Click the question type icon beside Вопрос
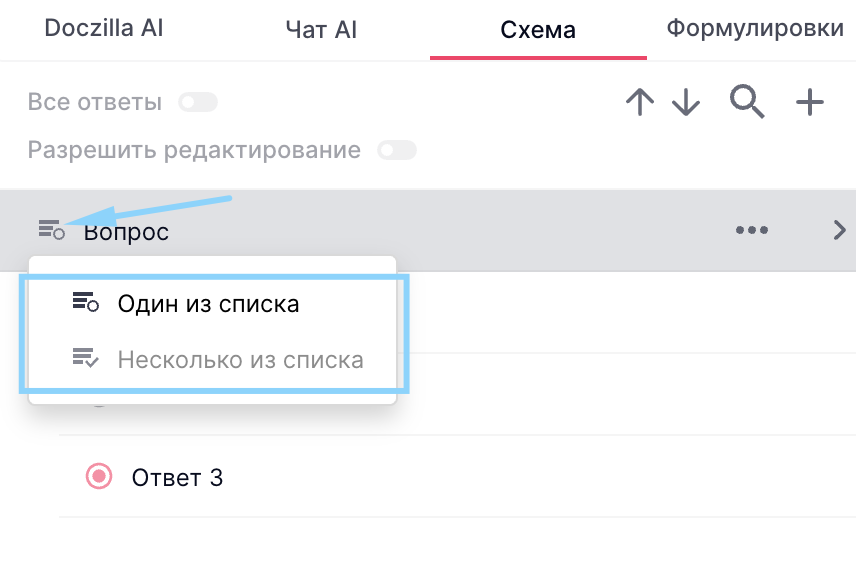856x568 pixels. [x=52, y=231]
